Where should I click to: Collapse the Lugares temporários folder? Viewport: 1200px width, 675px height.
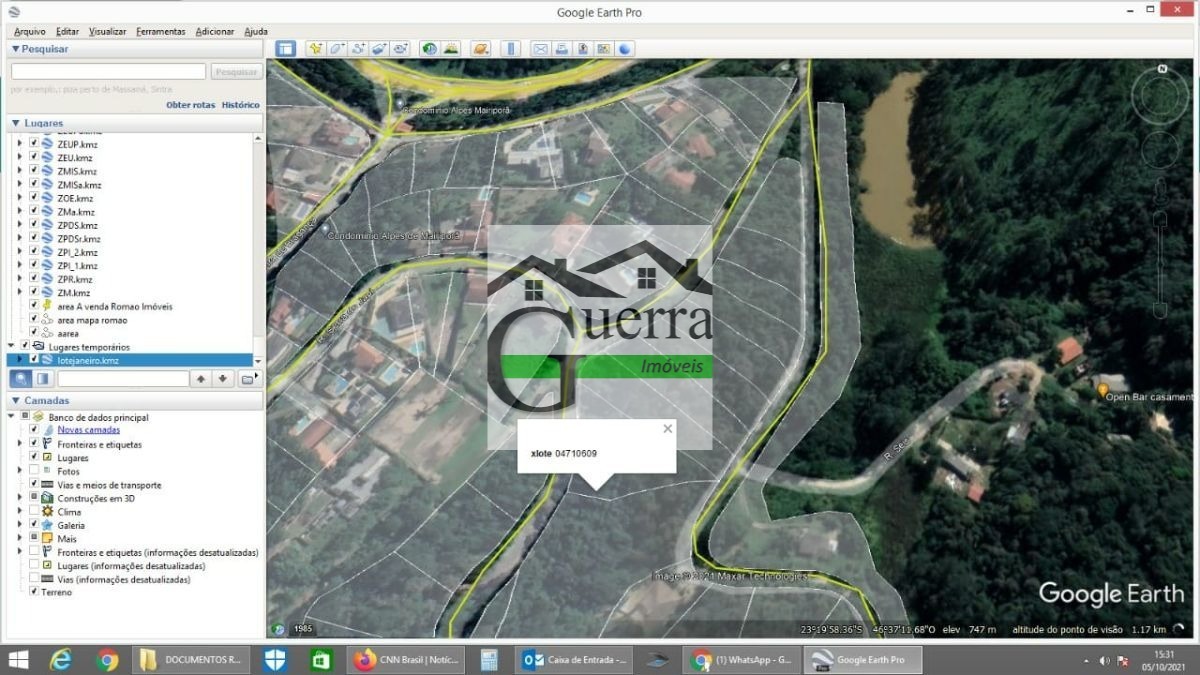coord(12,346)
